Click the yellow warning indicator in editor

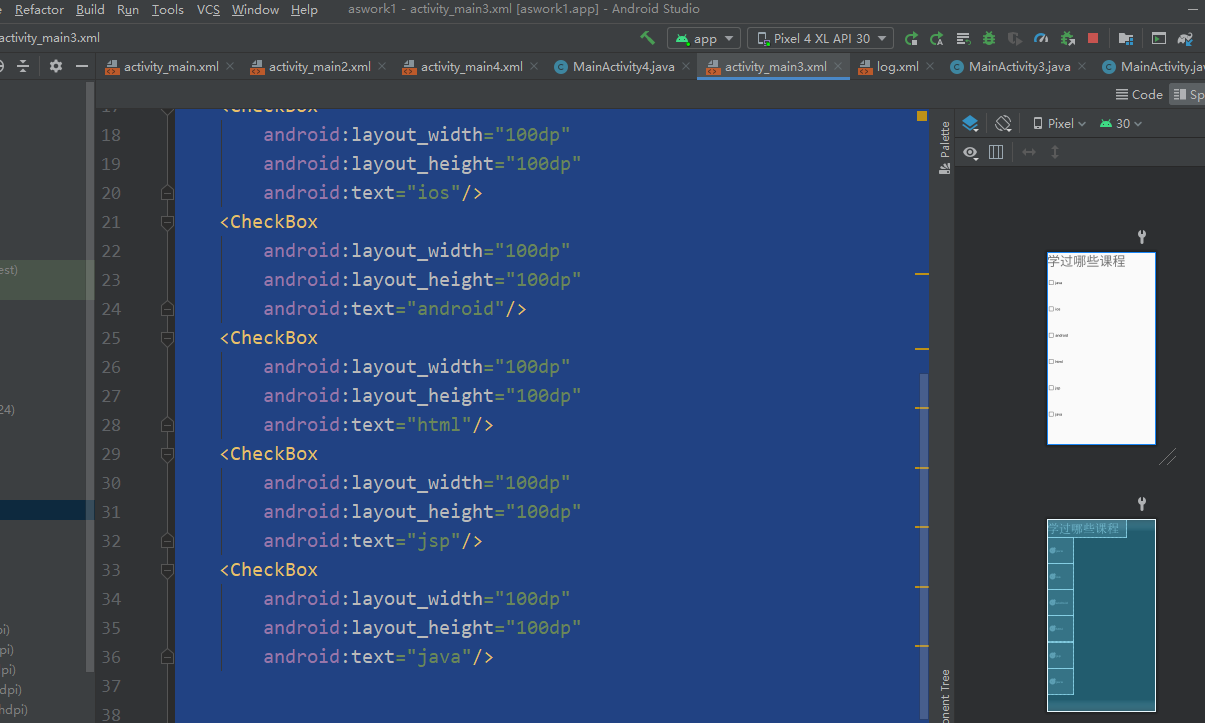(922, 116)
